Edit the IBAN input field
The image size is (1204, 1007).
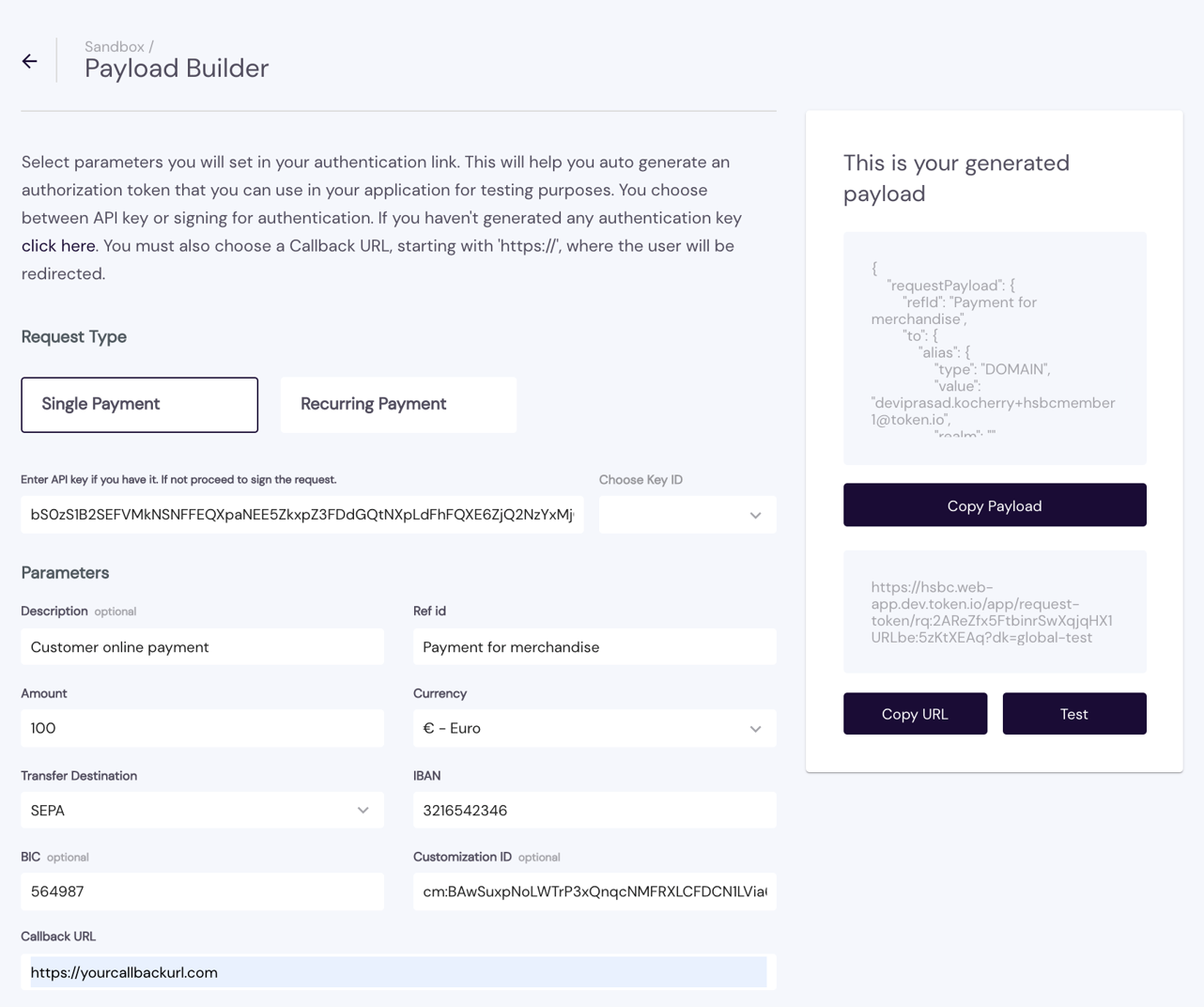tap(594, 810)
